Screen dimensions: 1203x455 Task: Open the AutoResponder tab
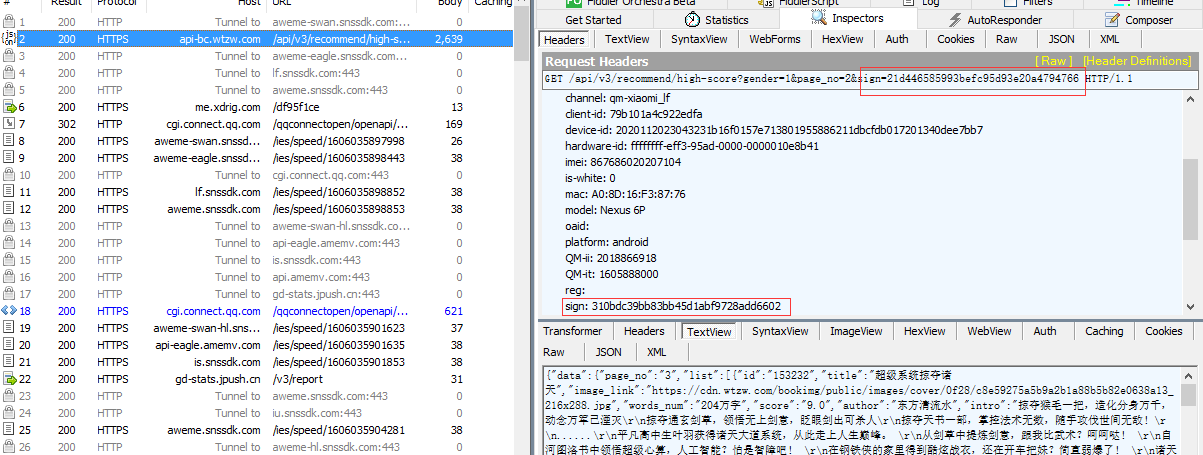[996, 19]
